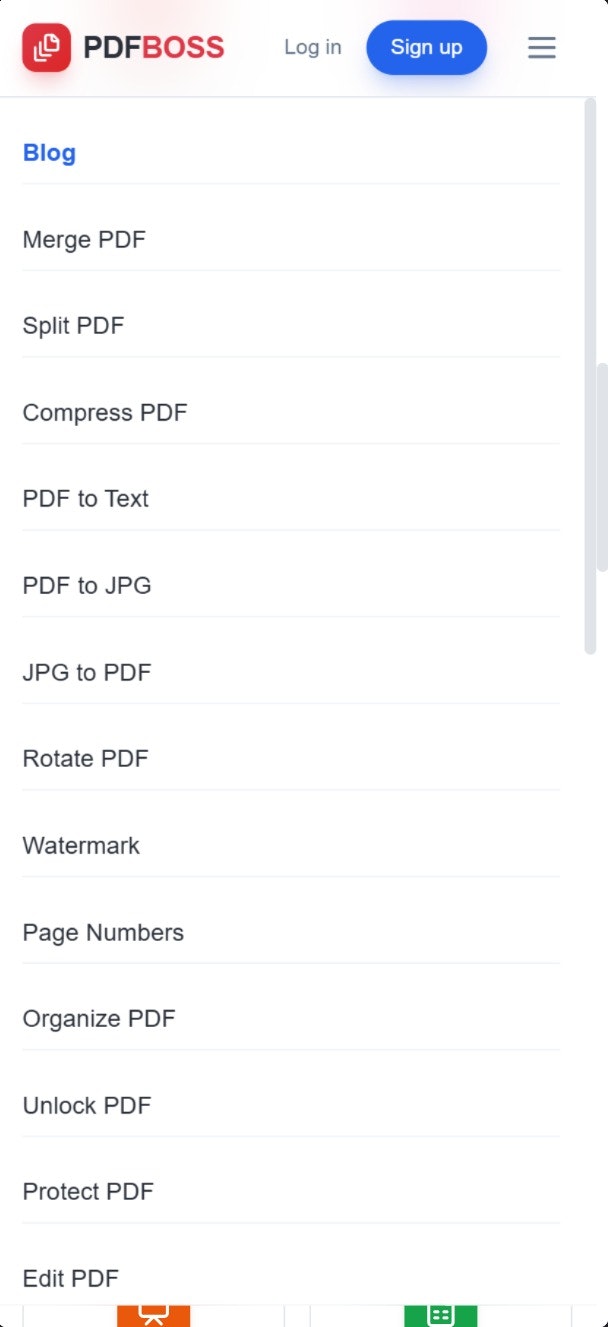Select the Protect PDF option
The width and height of the screenshot is (608, 1327).
pyautogui.click(x=88, y=1191)
